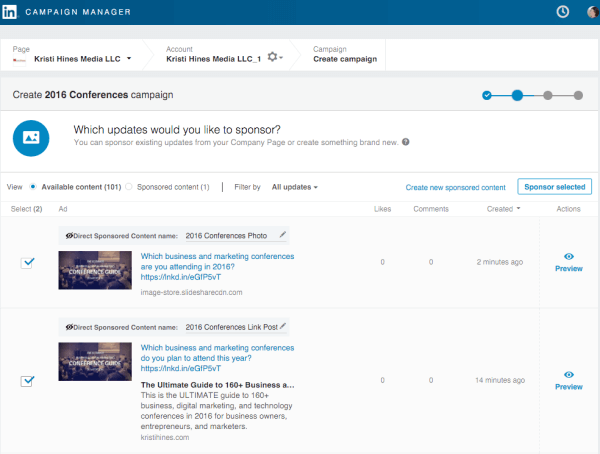Click the Comments column header
This screenshot has height=454, width=600.
click(431, 209)
